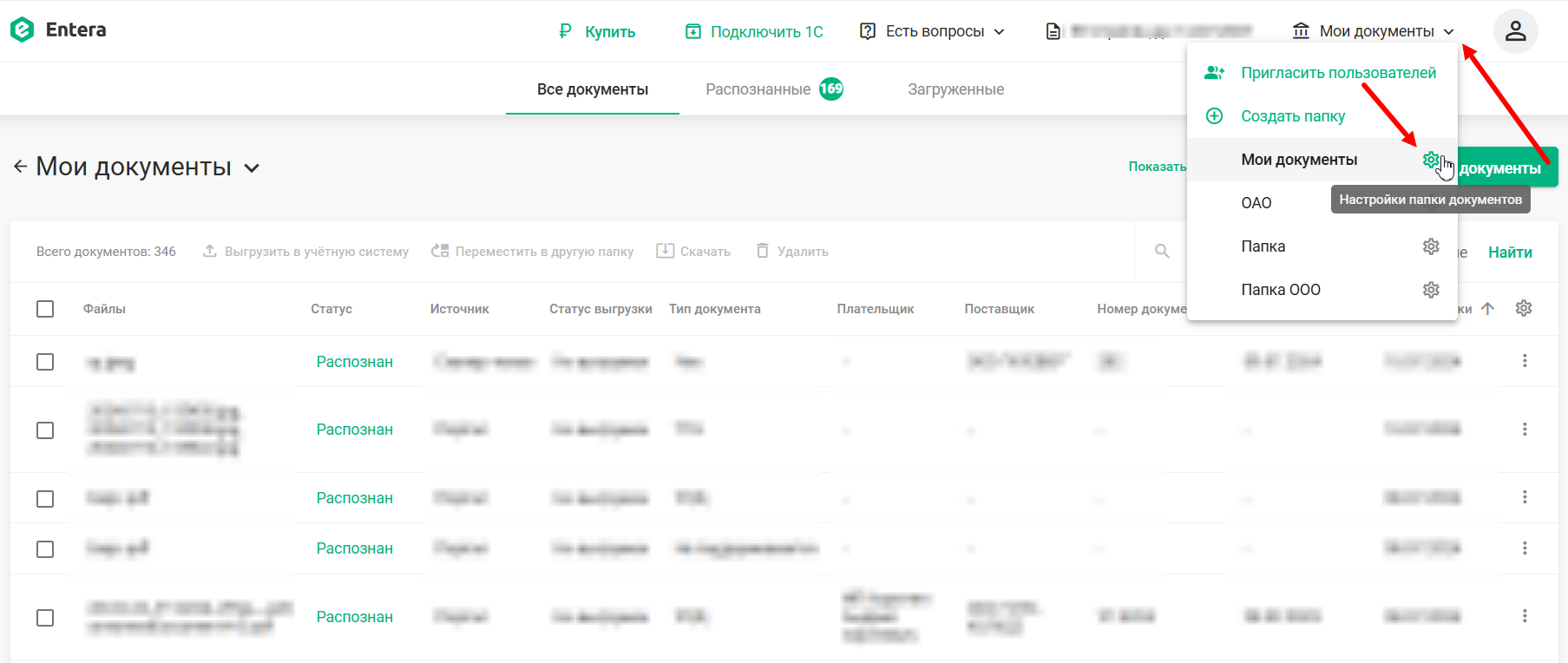Click the search magnifier icon
The image size is (1568, 663).
click(1162, 252)
